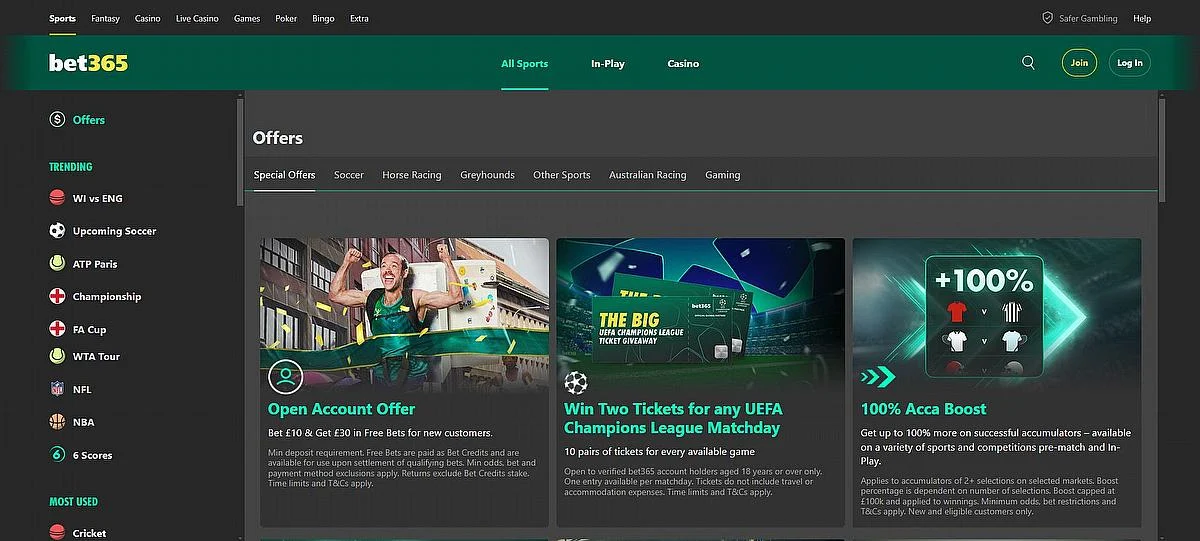This screenshot has width=1200, height=541.
Task: Click the Log In button
Action: click(x=1130, y=63)
